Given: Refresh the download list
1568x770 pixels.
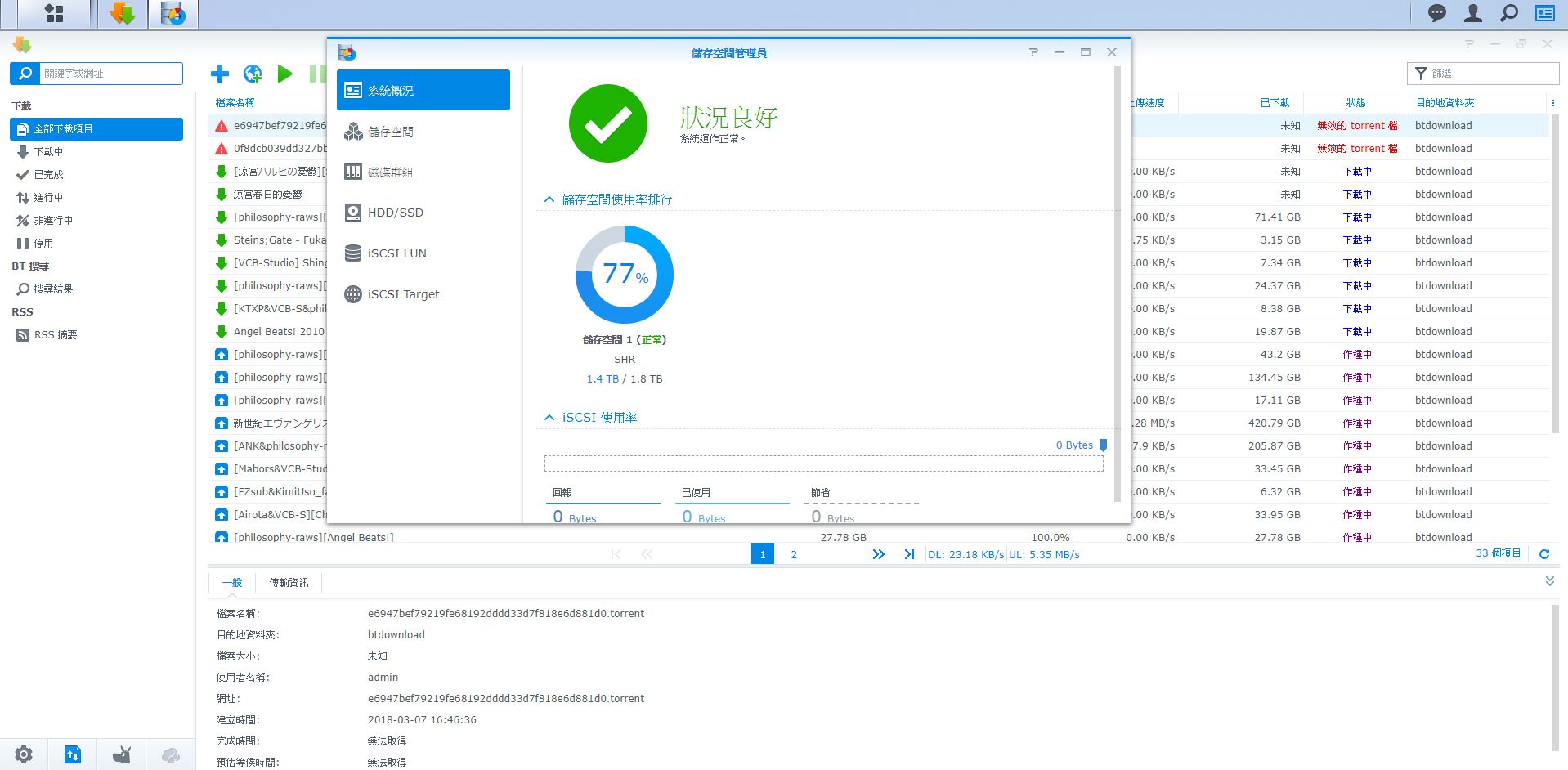Looking at the screenshot, I should click(1544, 554).
